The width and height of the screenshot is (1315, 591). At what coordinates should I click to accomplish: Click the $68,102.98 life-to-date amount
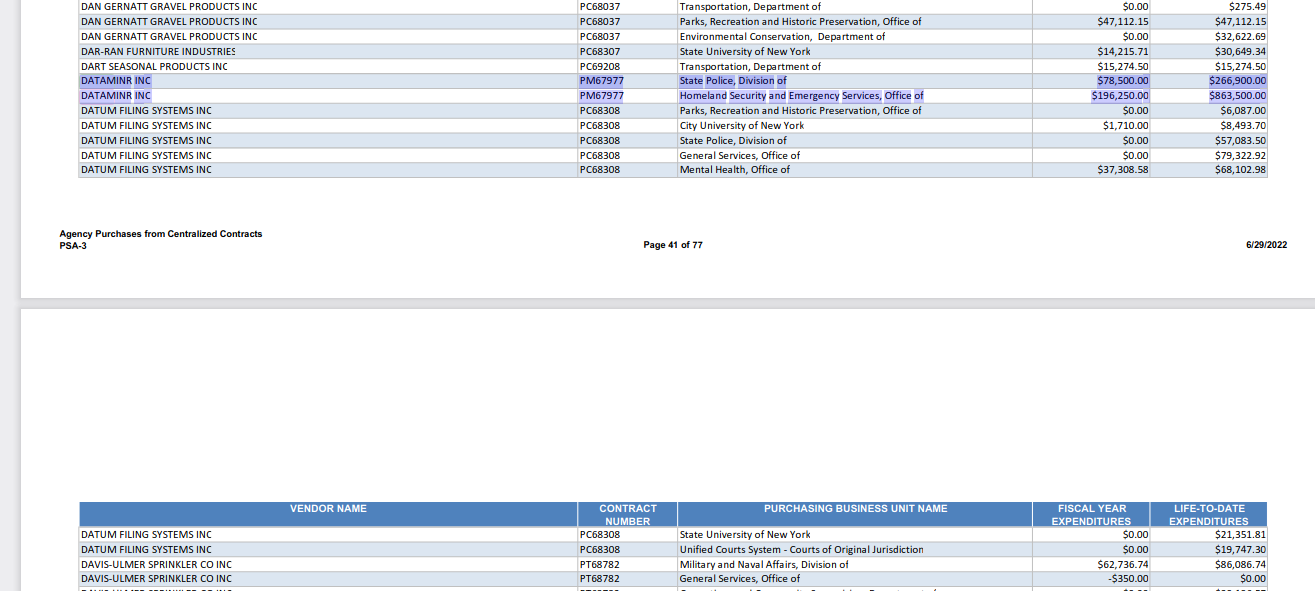(x=1240, y=170)
